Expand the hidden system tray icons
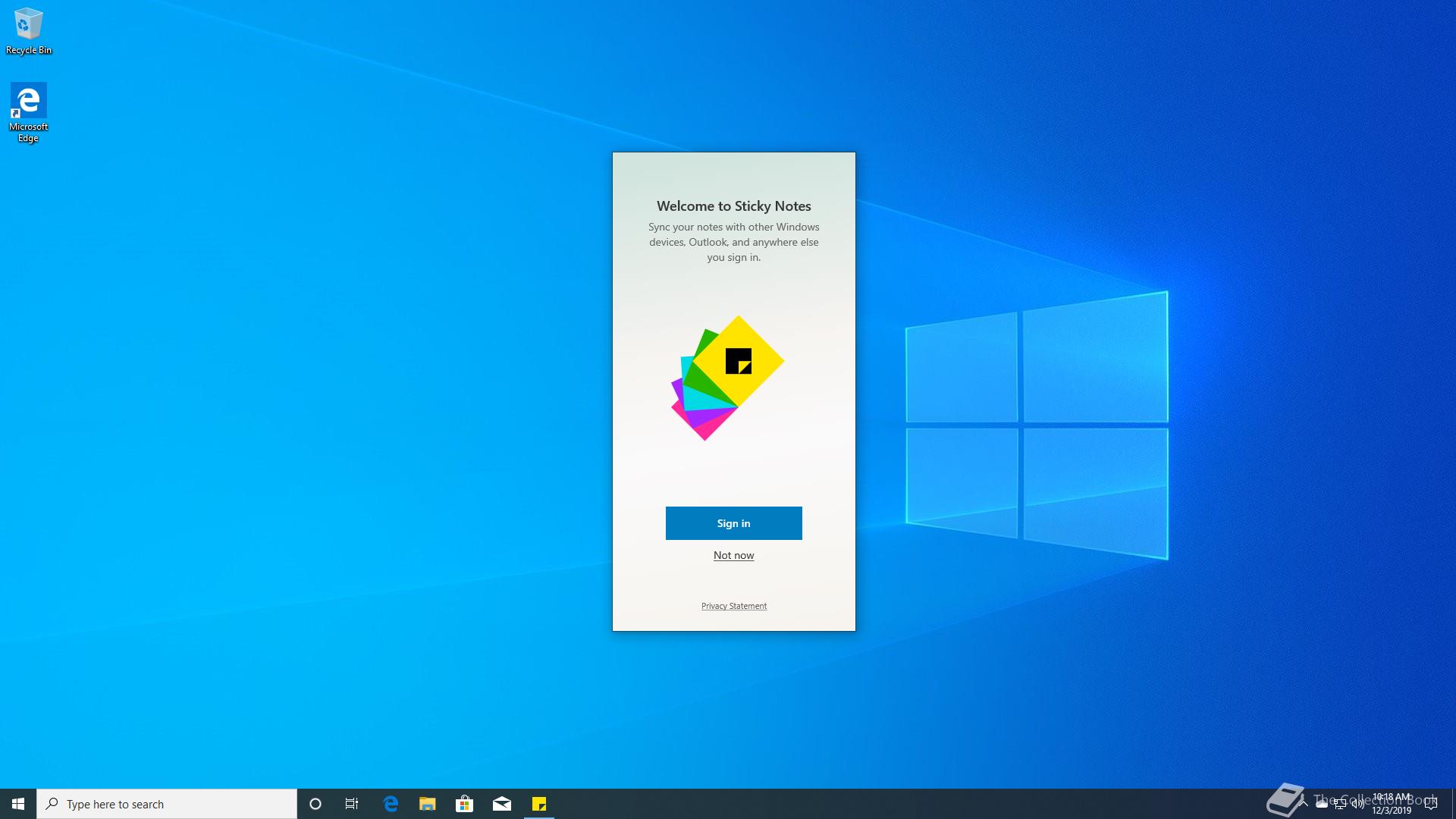The image size is (1456, 819). pos(1304,804)
